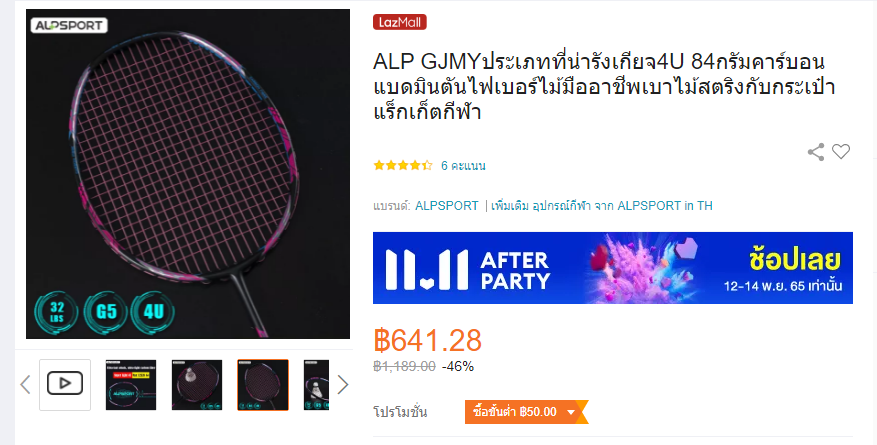Click the 11.11 After Party banner
Screen dimensions: 877x445
tap(613, 268)
